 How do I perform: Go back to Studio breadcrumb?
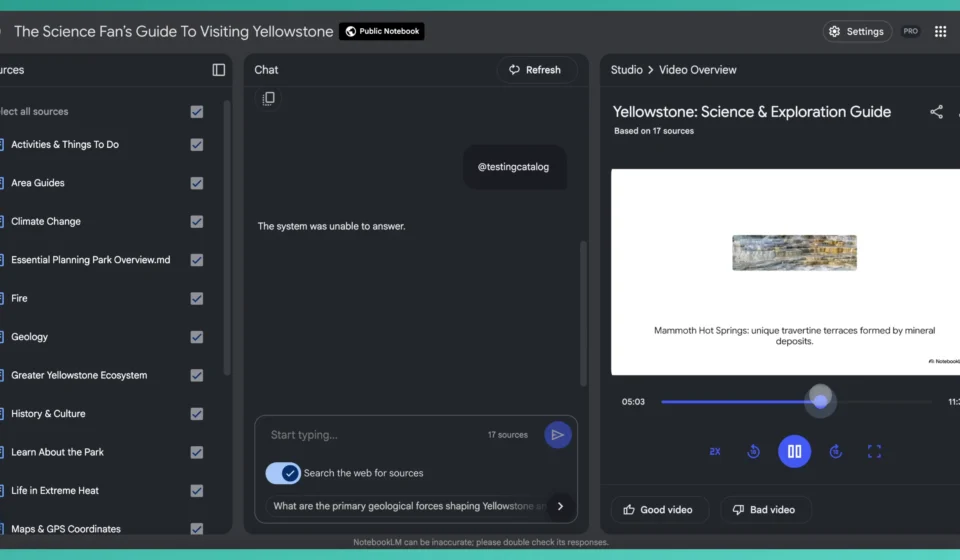(x=626, y=70)
